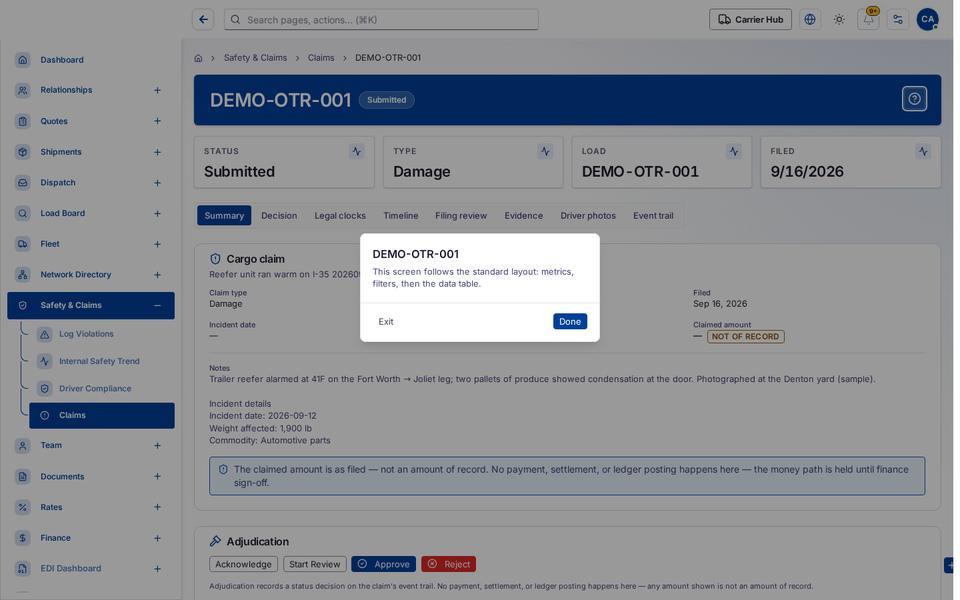Switch to the Decision tab
This screenshot has height=600, width=960.
tap(279, 216)
